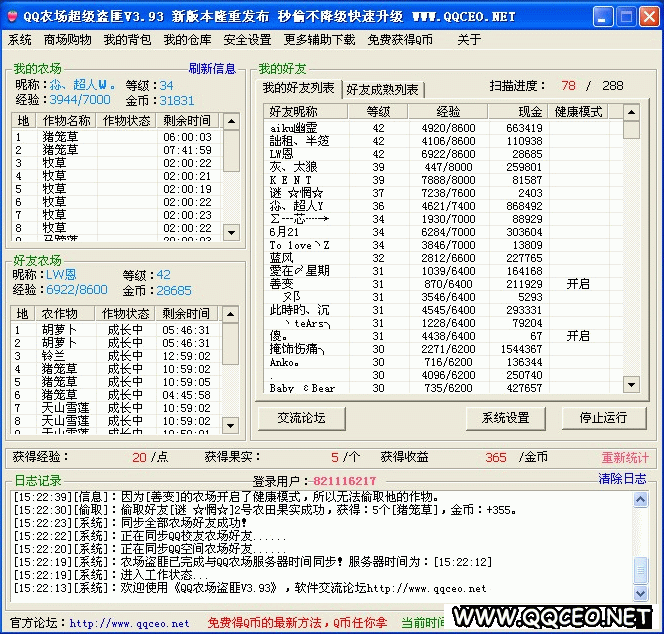The height and width of the screenshot is (634, 664).
Task: Select friend row Baby ♡Bear
Action: click(443, 388)
